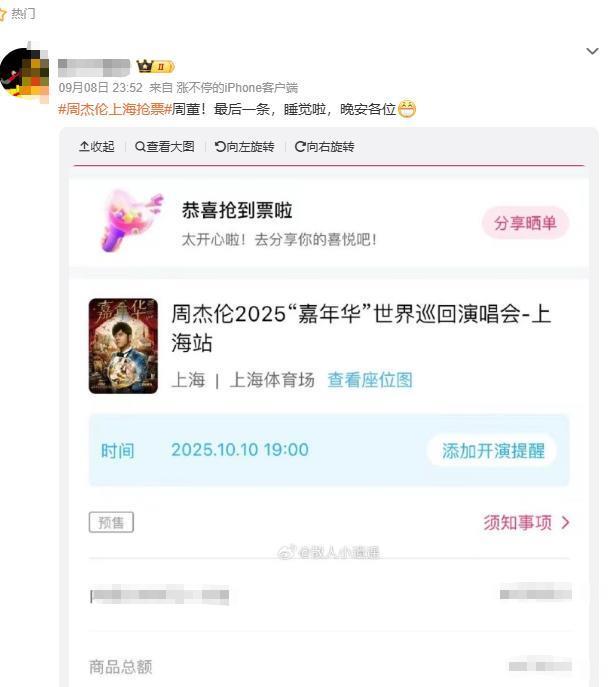Click 添加开演提醒 reminder button

(x=493, y=450)
